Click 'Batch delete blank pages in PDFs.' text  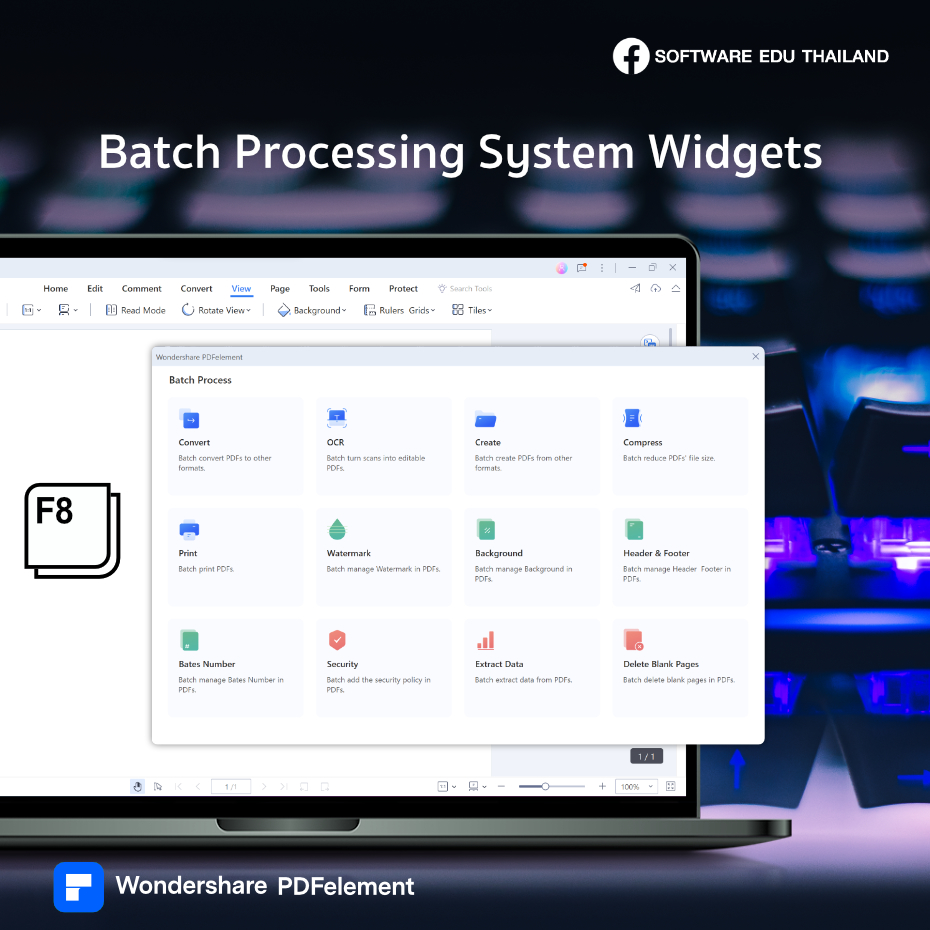[x=679, y=680]
